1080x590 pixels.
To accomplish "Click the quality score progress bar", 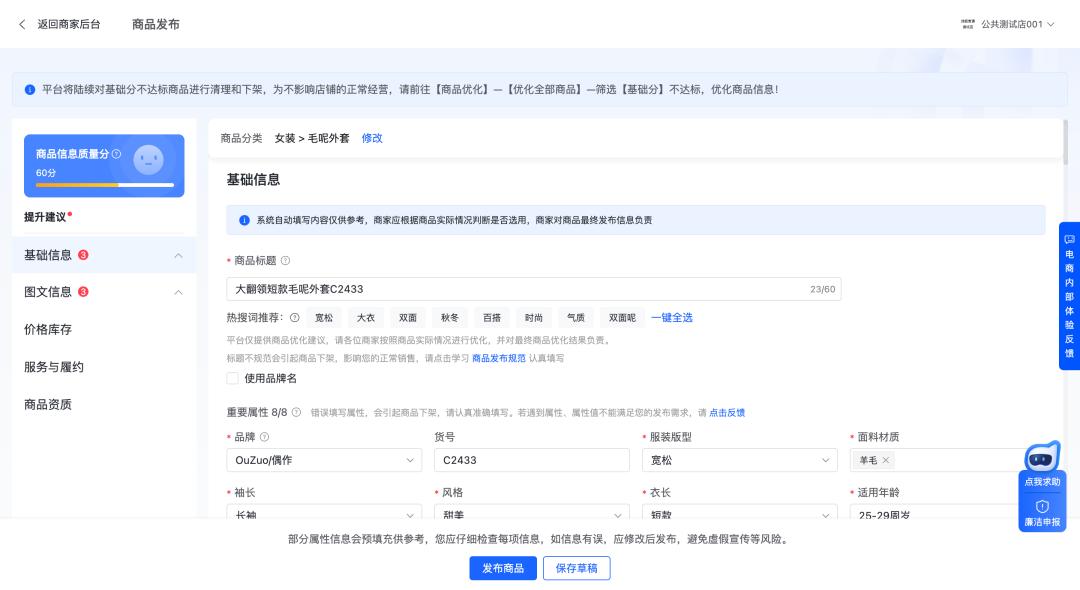I will click(x=104, y=186).
